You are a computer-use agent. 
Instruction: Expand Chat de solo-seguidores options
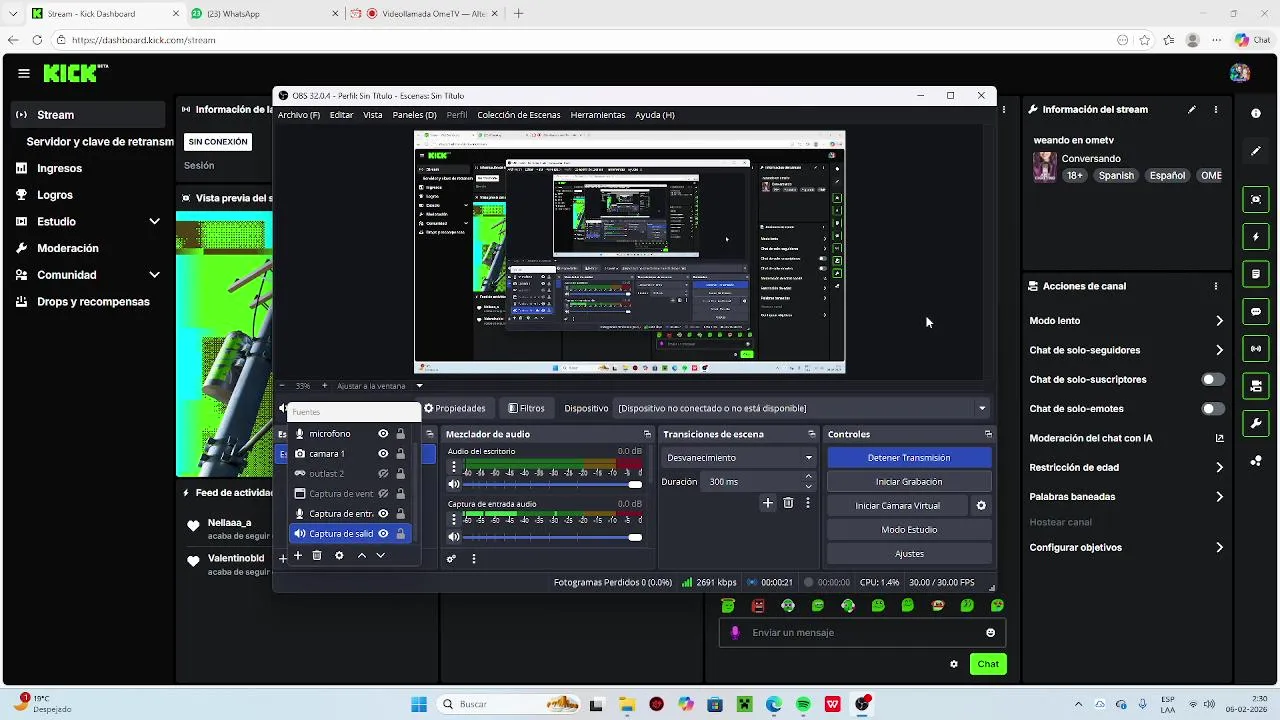(1219, 350)
